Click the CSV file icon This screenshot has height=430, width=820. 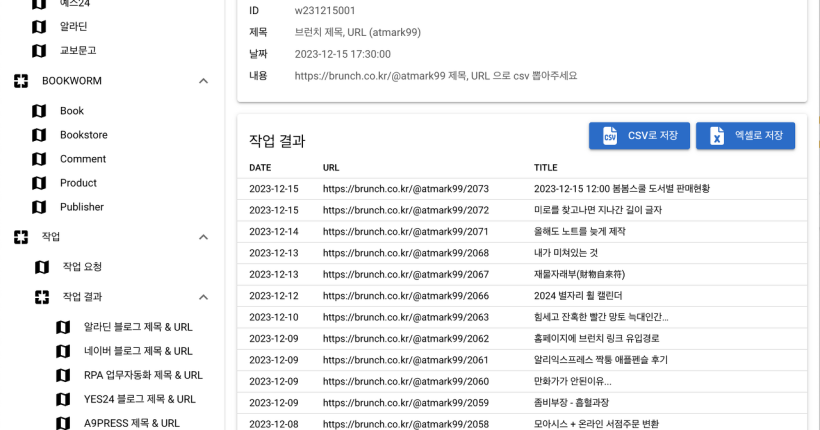click(x=610, y=136)
